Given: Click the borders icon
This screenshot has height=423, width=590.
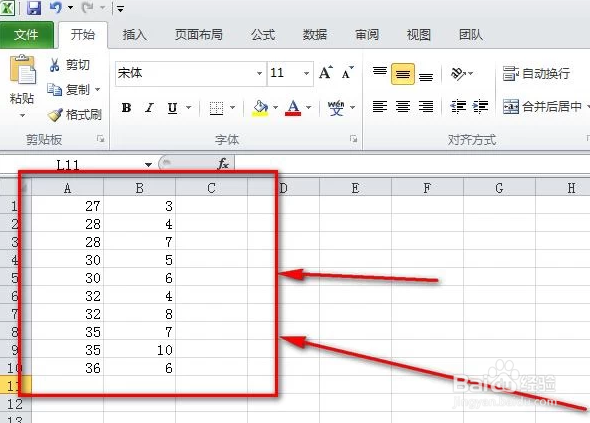Looking at the screenshot, I should [216, 108].
